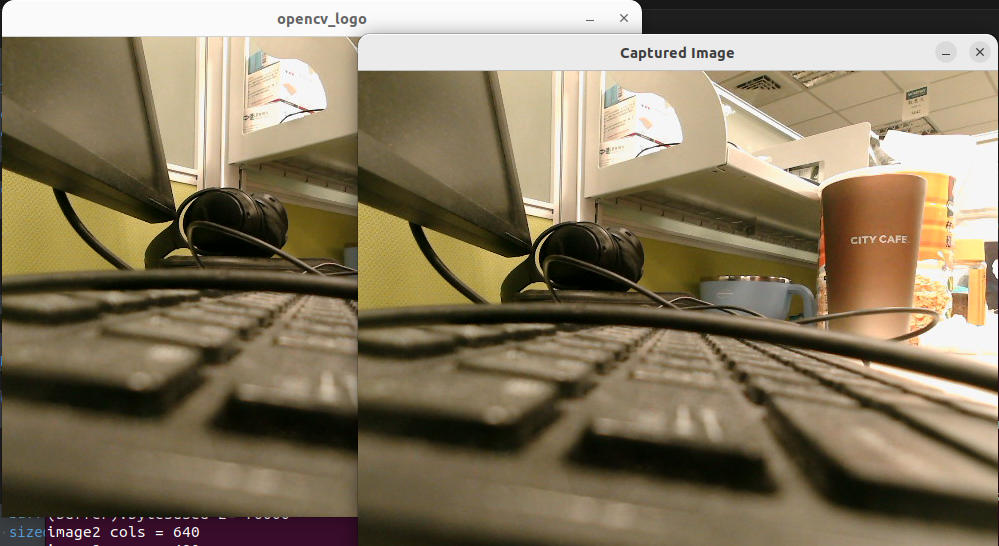
Task: Close the opencv_logo window
Action: pyautogui.click(x=624, y=18)
